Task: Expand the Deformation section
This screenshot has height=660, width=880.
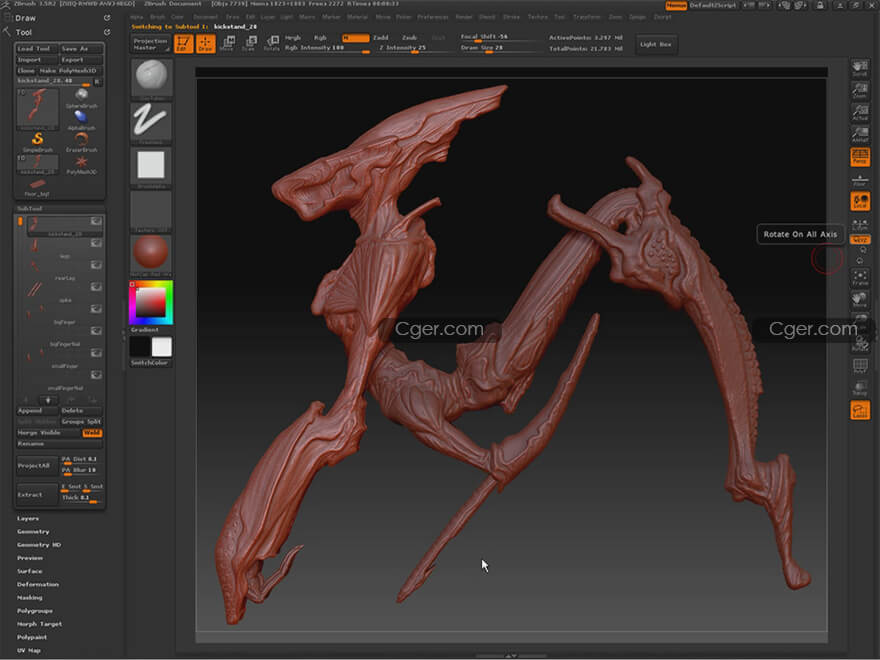Action: coord(38,584)
